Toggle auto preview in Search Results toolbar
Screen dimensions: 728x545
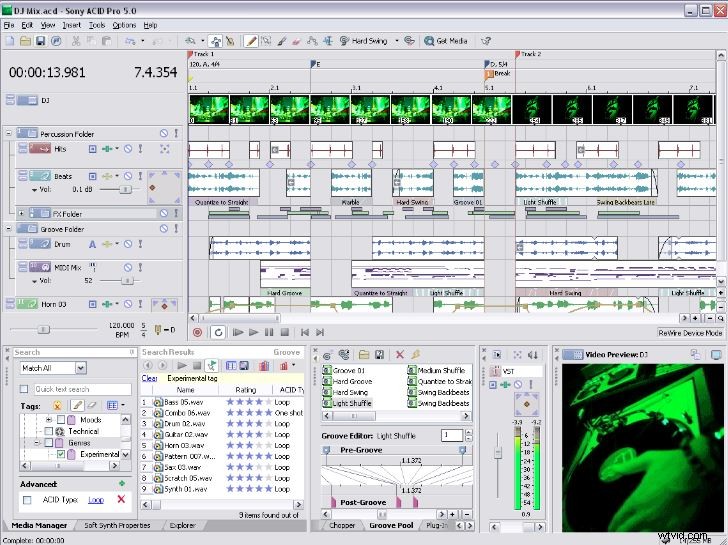tap(212, 366)
